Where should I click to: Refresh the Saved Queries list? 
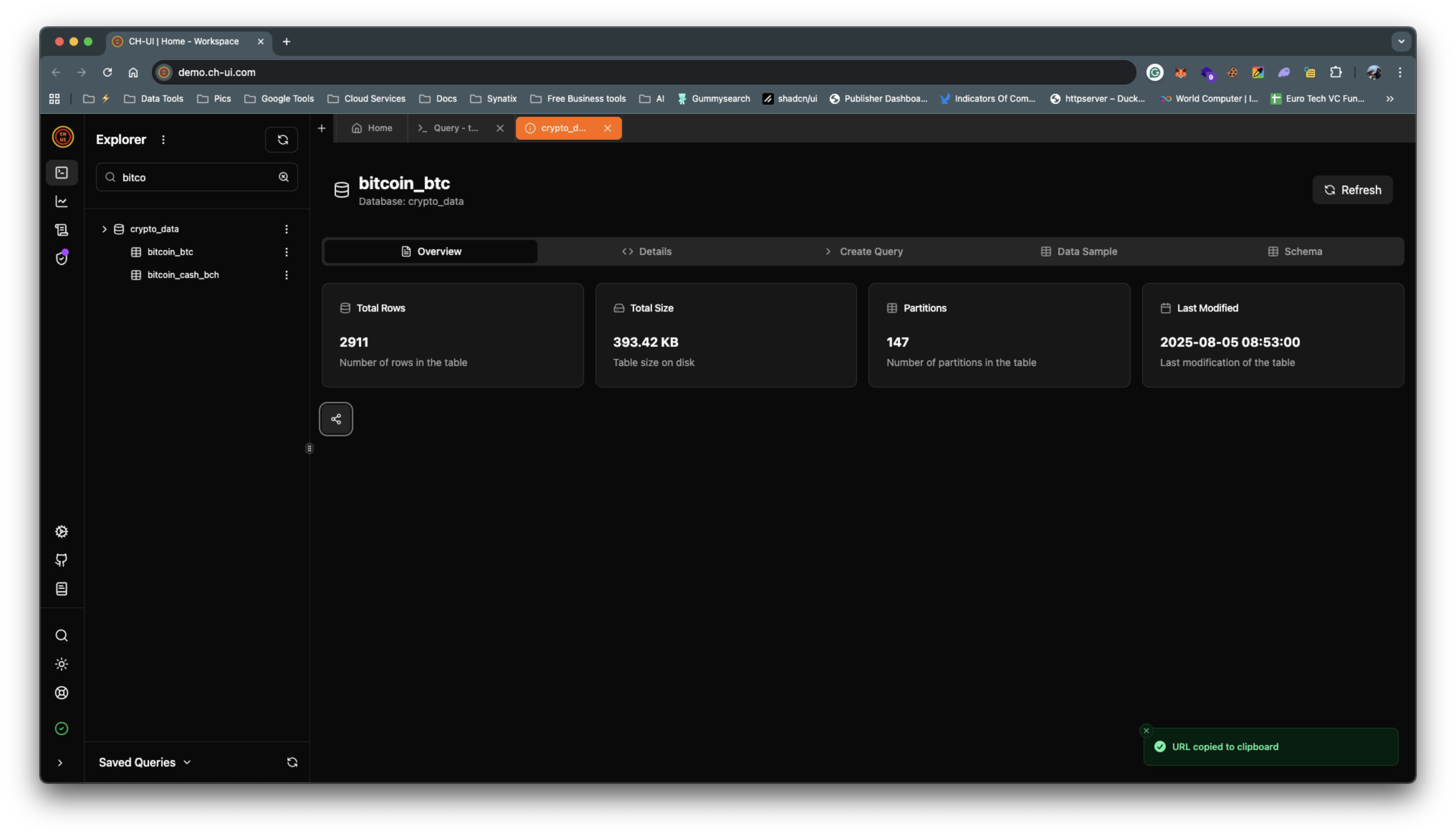[292, 762]
